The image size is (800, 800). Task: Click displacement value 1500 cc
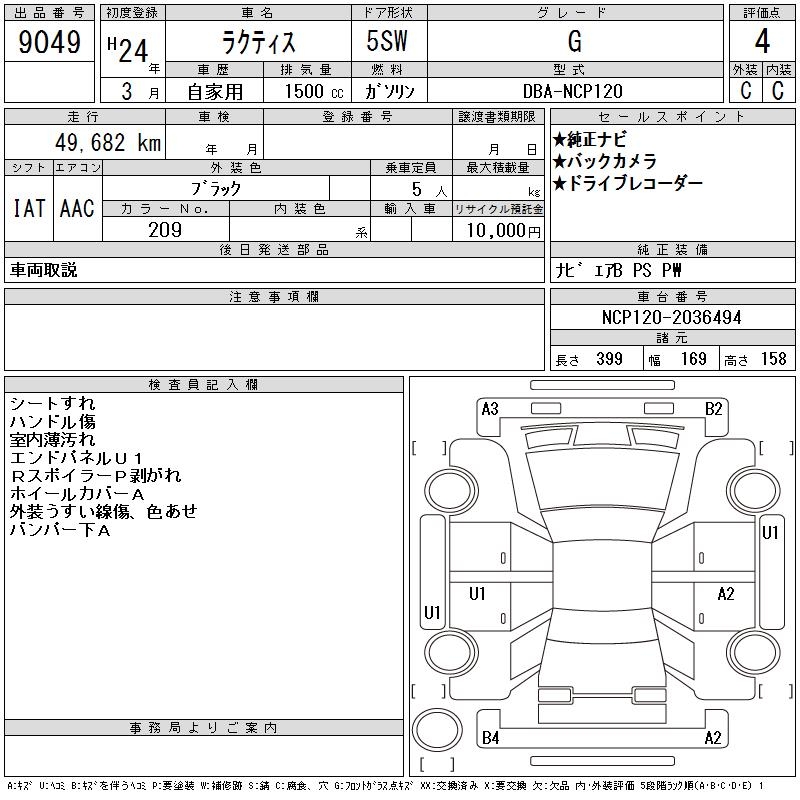coord(314,92)
